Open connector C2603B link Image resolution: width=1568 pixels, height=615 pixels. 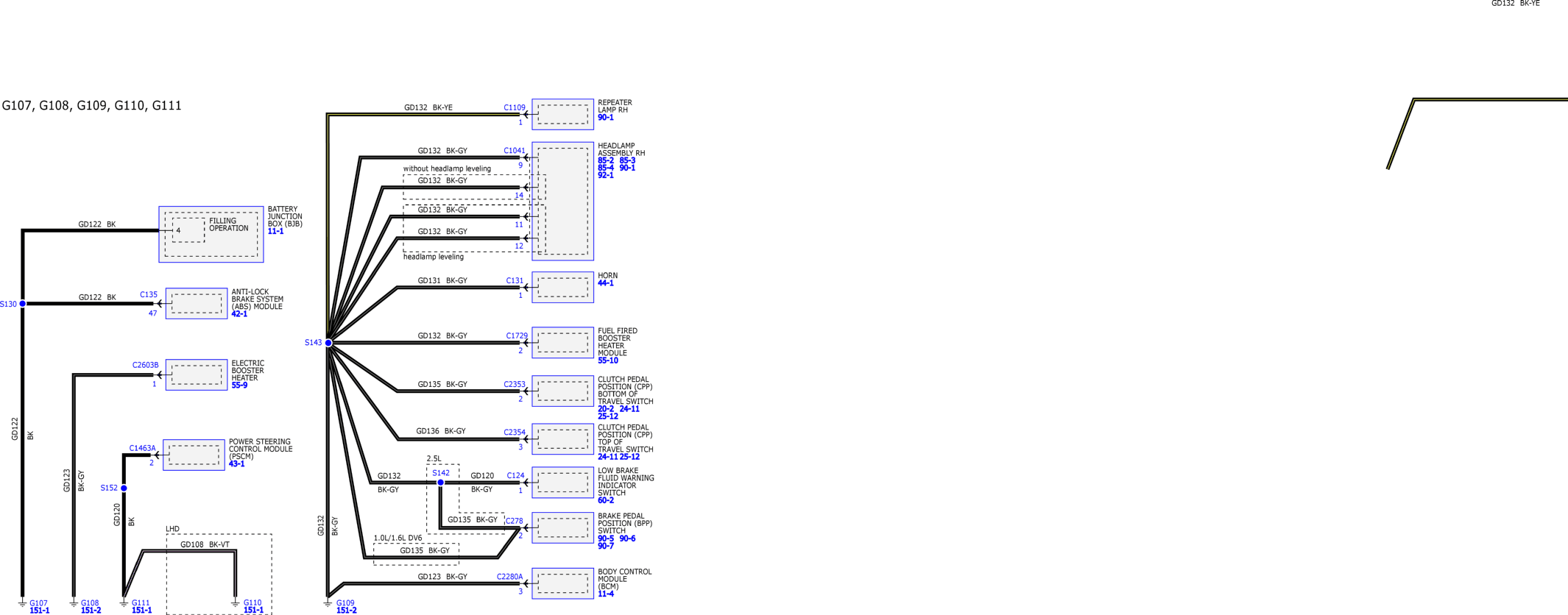[145, 365]
